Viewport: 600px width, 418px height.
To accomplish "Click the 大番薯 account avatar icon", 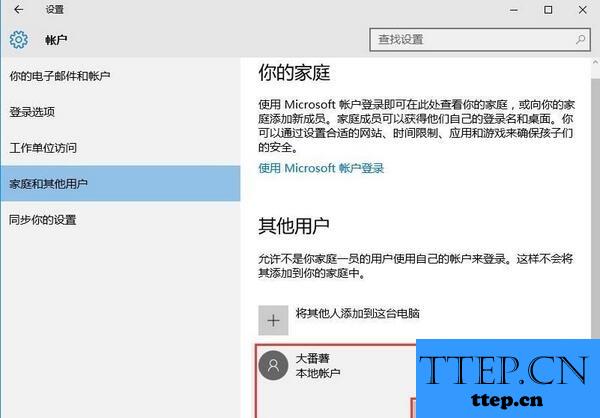I will [273, 365].
